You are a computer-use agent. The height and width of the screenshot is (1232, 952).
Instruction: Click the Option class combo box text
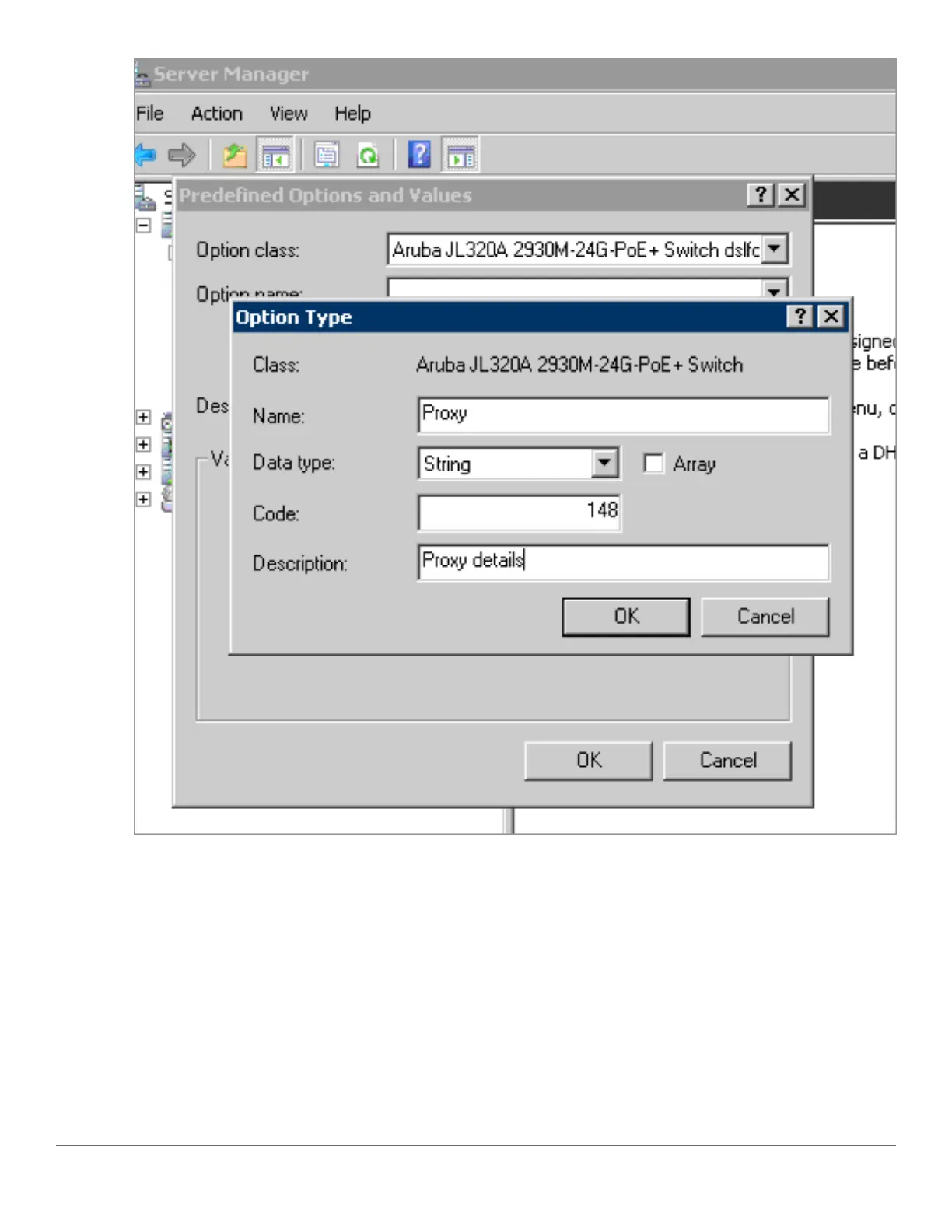coord(575,250)
